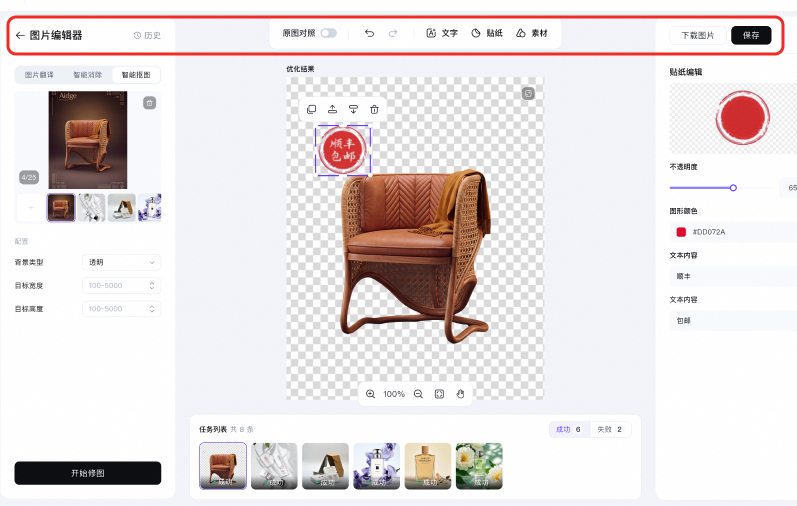The image size is (797, 506).
Task: Redo the last undone edit
Action: coord(392,33)
